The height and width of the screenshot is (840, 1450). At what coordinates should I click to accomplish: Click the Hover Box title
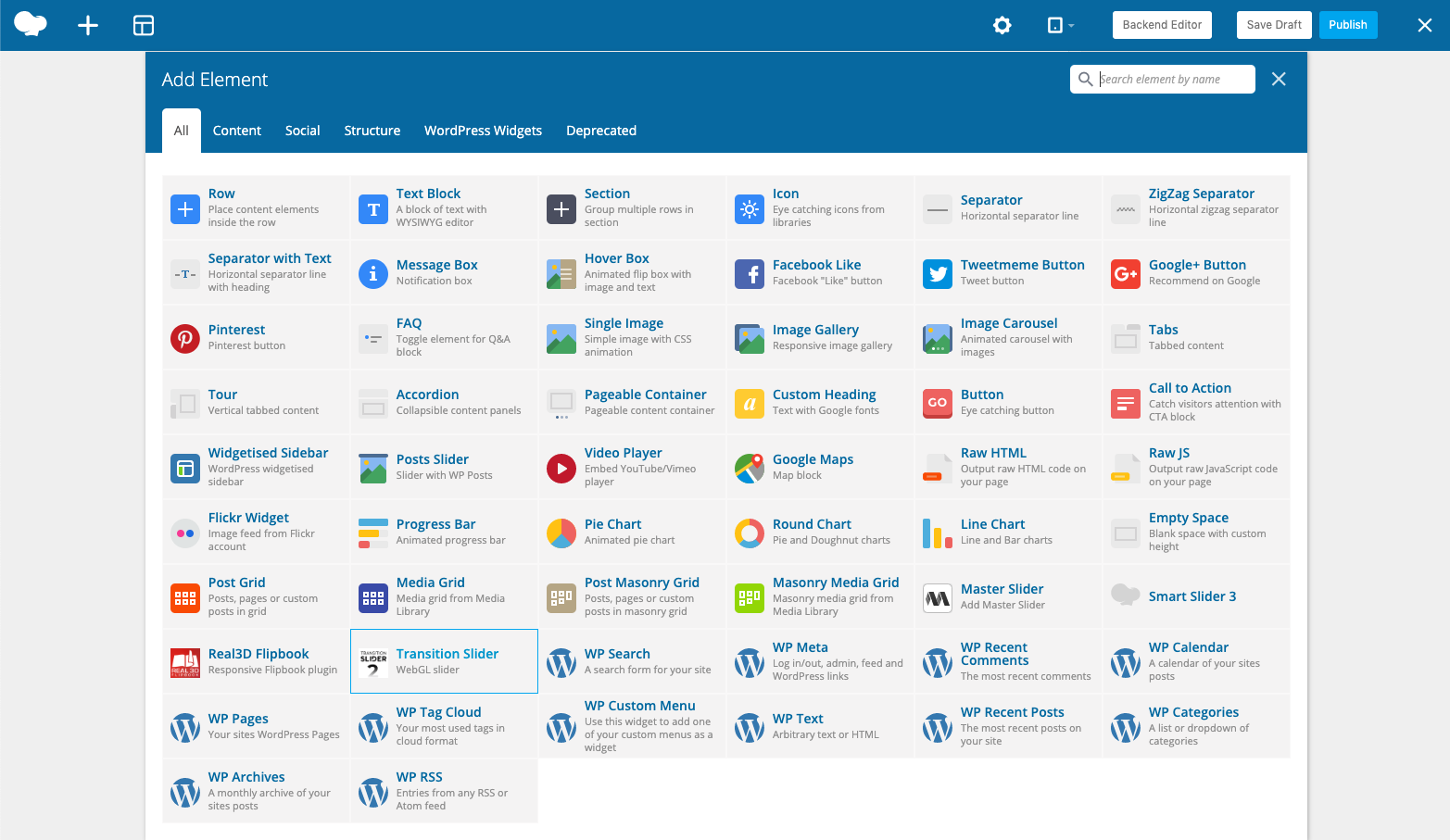tap(617, 258)
